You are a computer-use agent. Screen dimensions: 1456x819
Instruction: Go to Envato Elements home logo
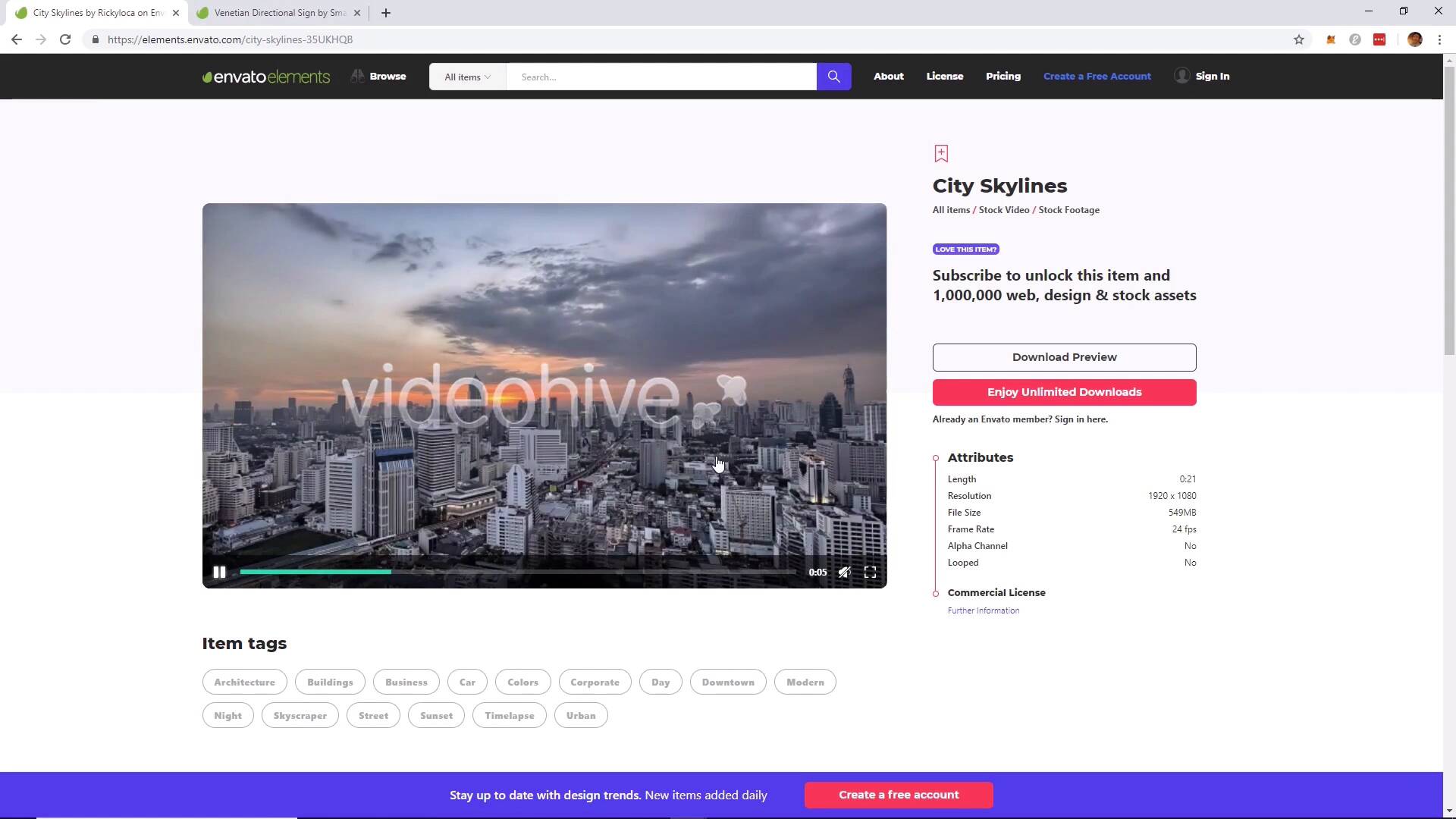click(266, 77)
